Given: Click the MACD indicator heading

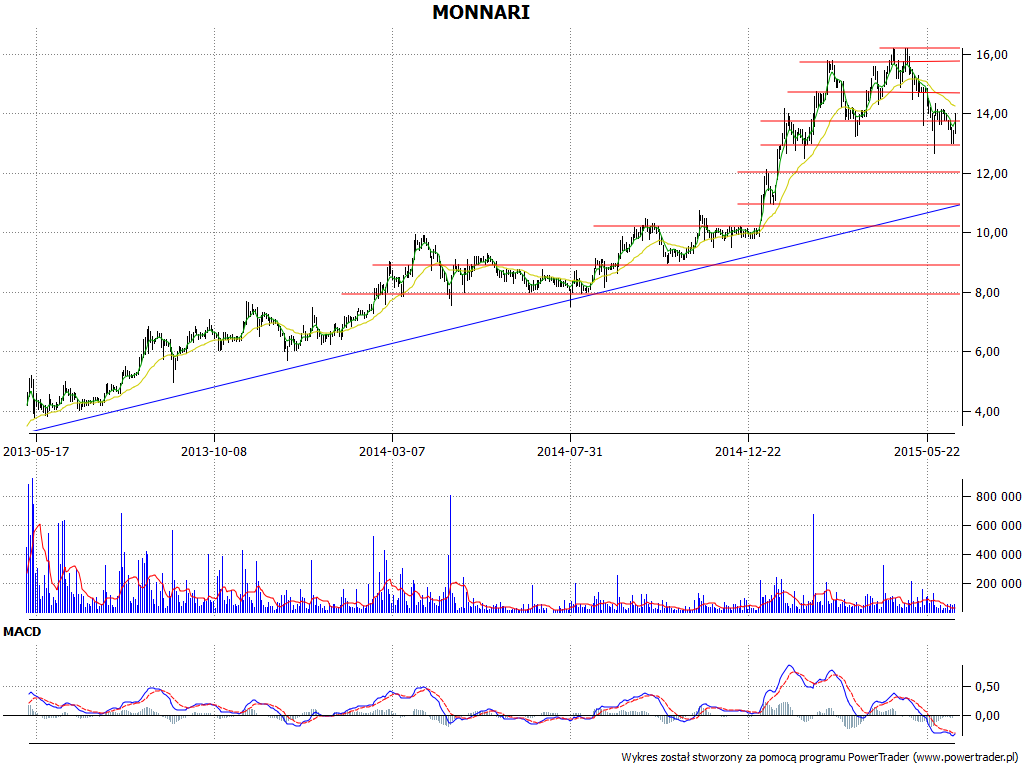Looking at the screenshot, I should tap(22, 632).
